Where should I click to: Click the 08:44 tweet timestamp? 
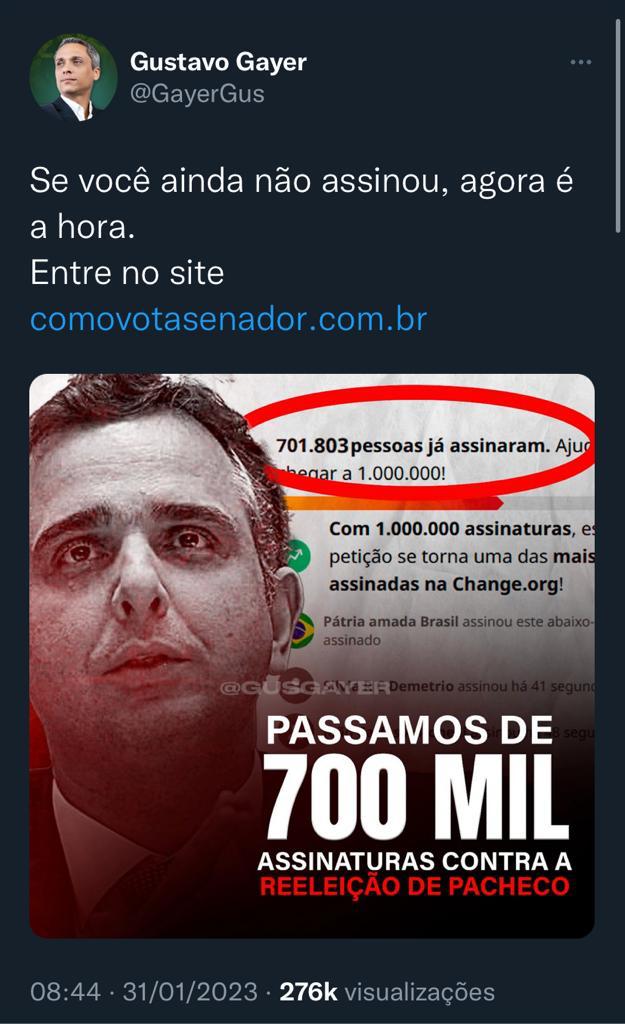pyautogui.click(x=65, y=992)
